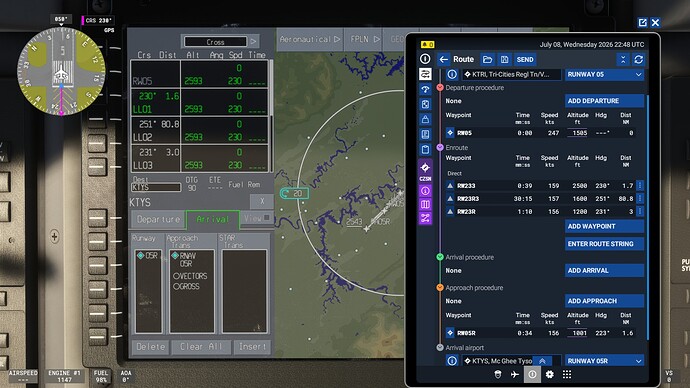The height and width of the screenshot is (388, 690).
Task: Collapse all sections using the double-chevron icon
Action: 623,59
